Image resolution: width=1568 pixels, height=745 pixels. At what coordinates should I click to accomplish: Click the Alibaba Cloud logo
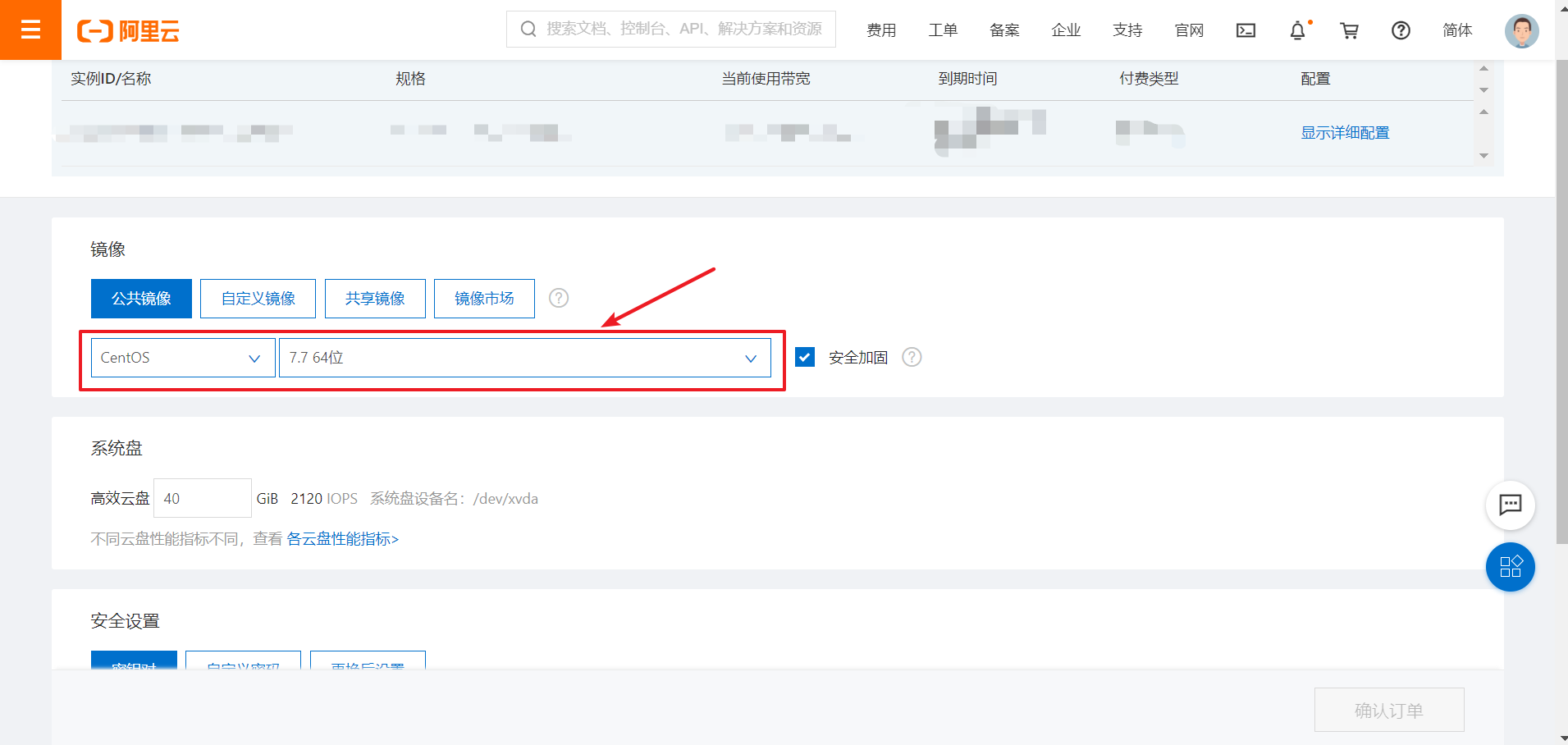(128, 31)
